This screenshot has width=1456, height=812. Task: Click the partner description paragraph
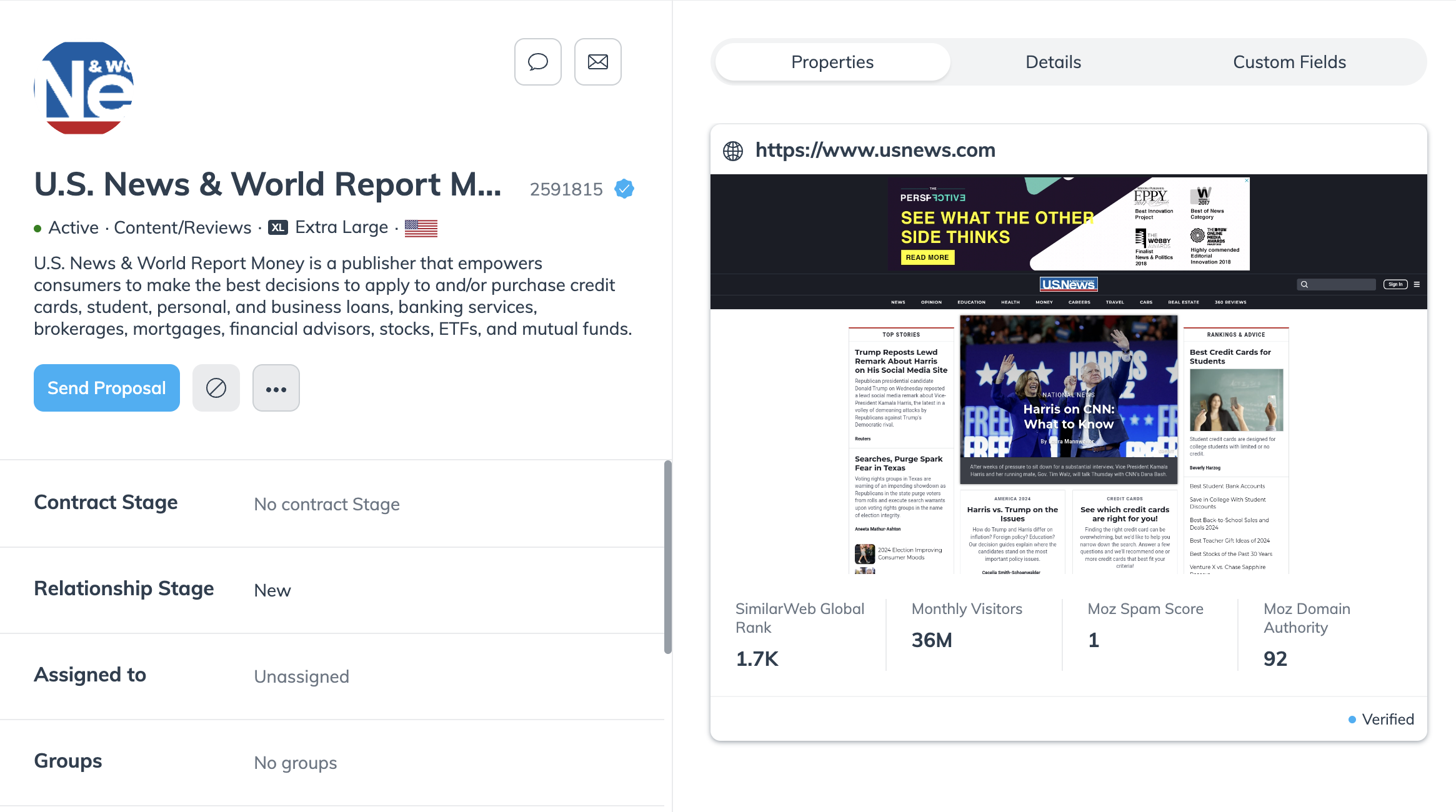coord(333,296)
